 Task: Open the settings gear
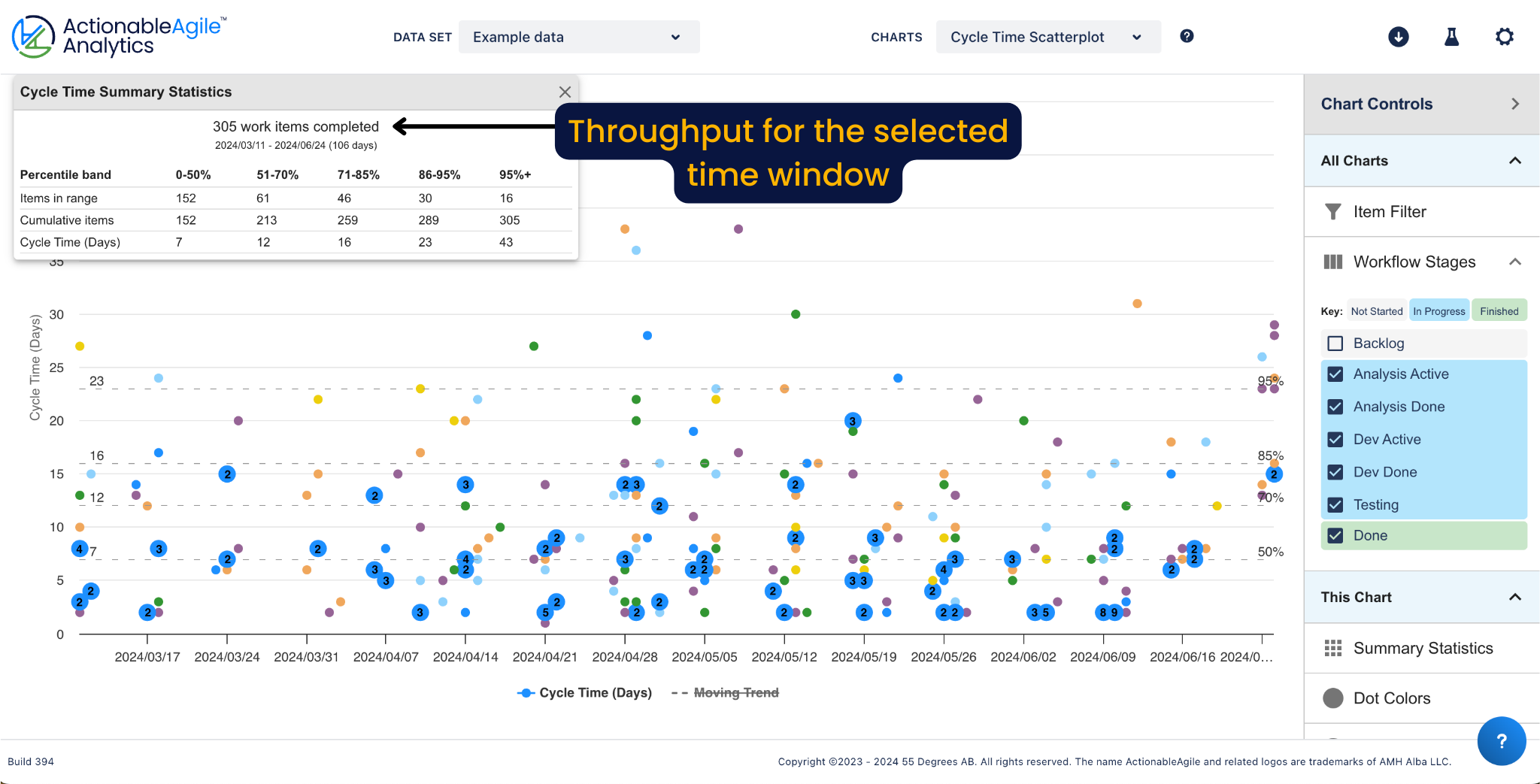1505,36
